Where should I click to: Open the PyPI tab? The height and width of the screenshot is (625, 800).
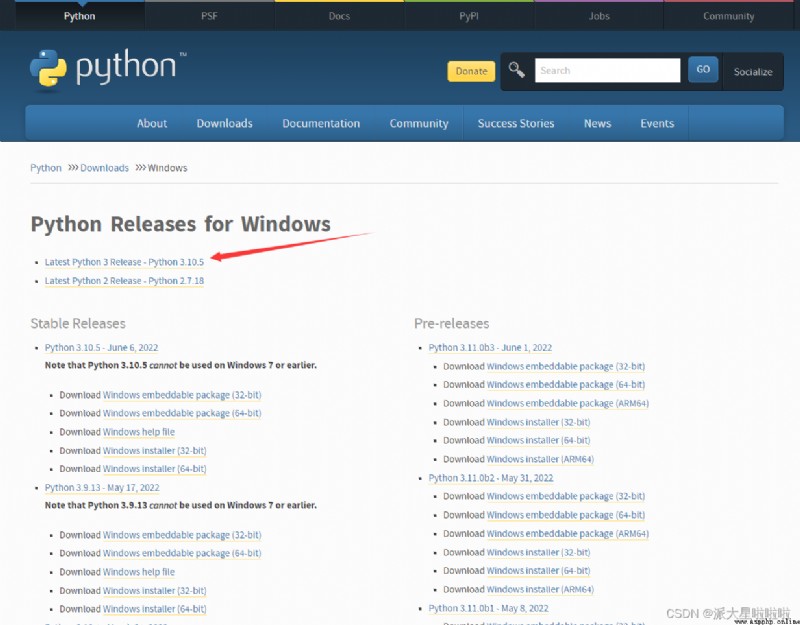click(x=469, y=16)
